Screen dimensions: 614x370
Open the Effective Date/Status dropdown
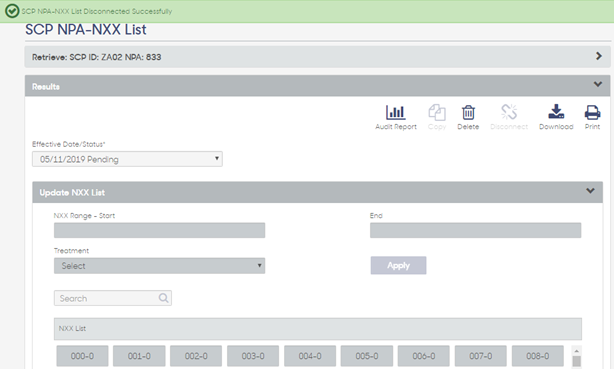[127, 159]
